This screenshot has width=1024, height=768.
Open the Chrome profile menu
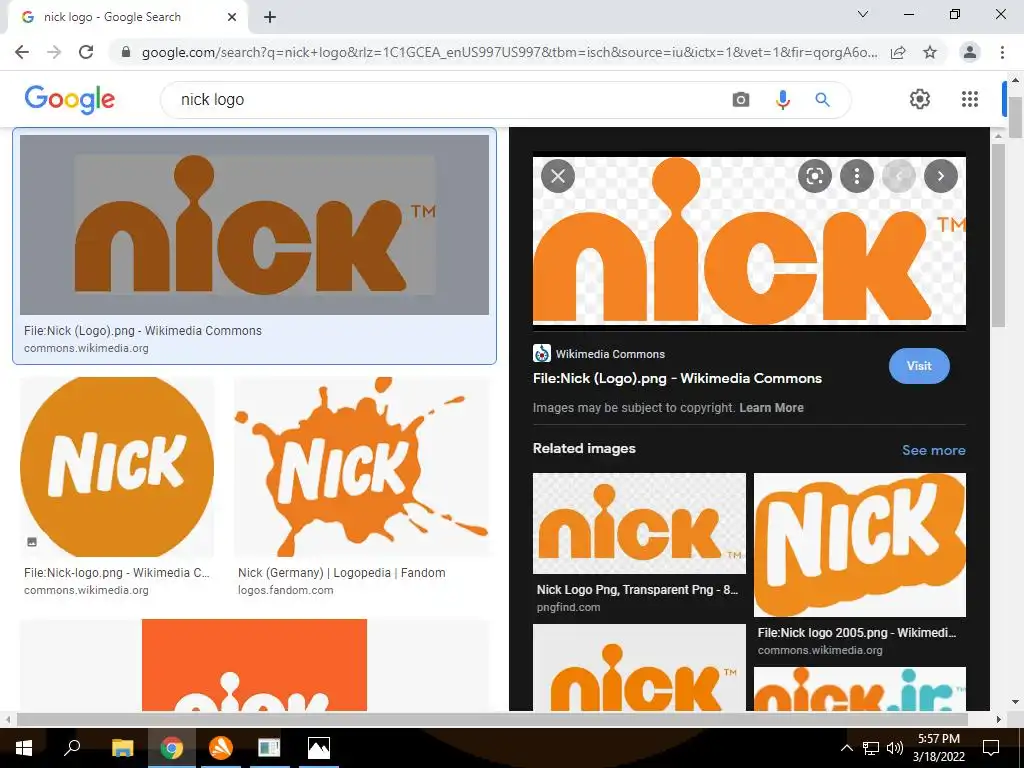click(970, 52)
